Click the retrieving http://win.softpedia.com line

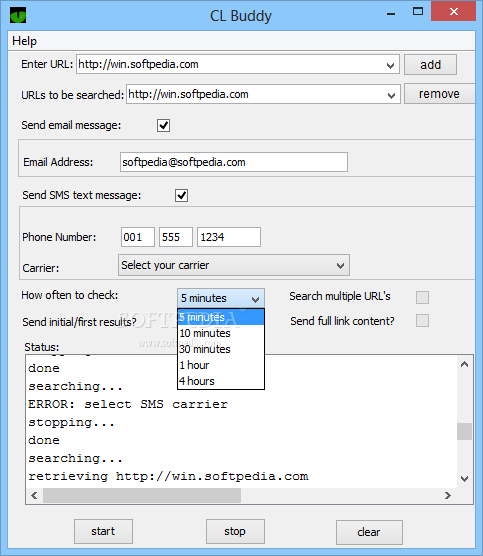click(x=168, y=476)
